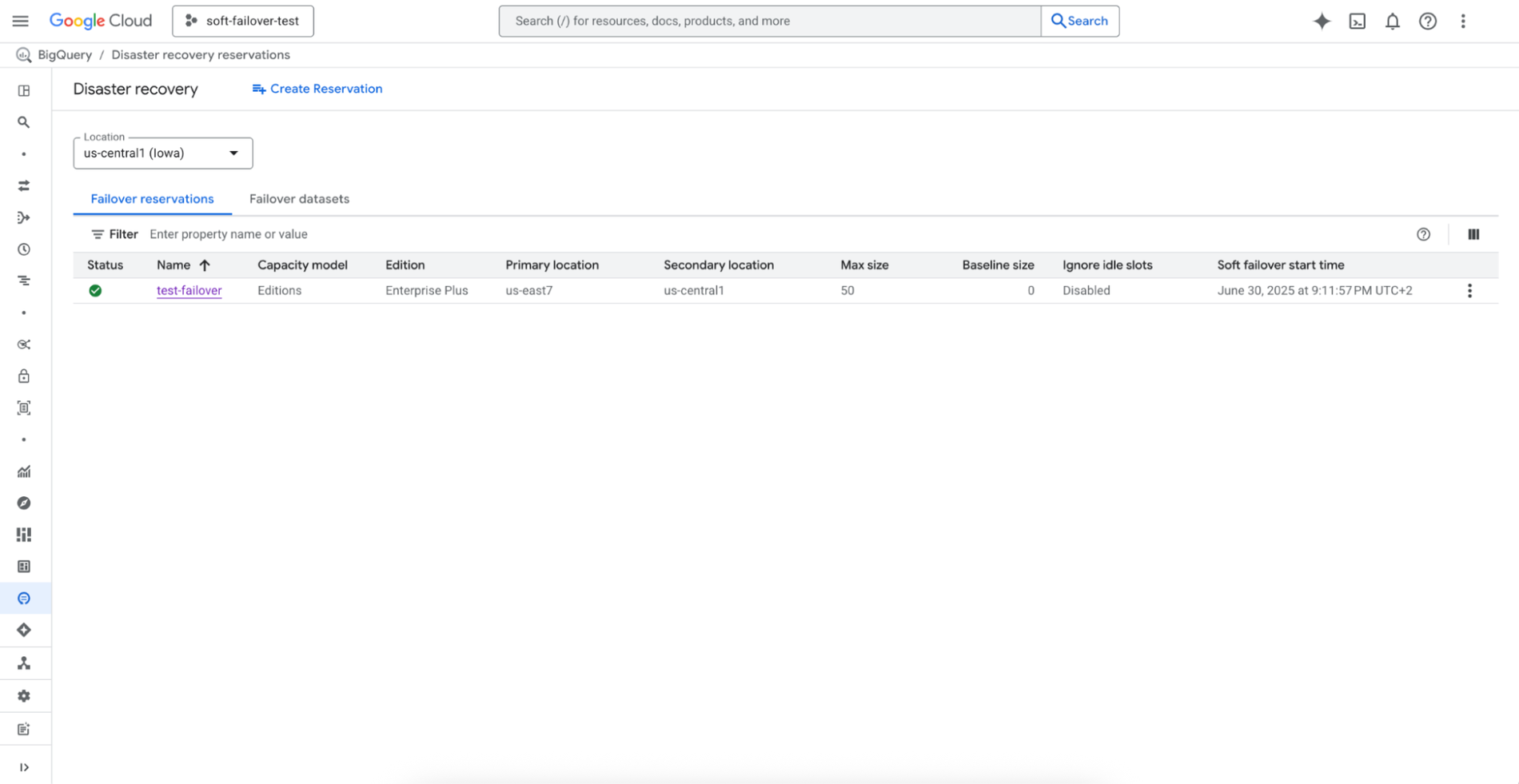Click Baseline size value 0 cell
1519x784 pixels.
[1031, 291]
